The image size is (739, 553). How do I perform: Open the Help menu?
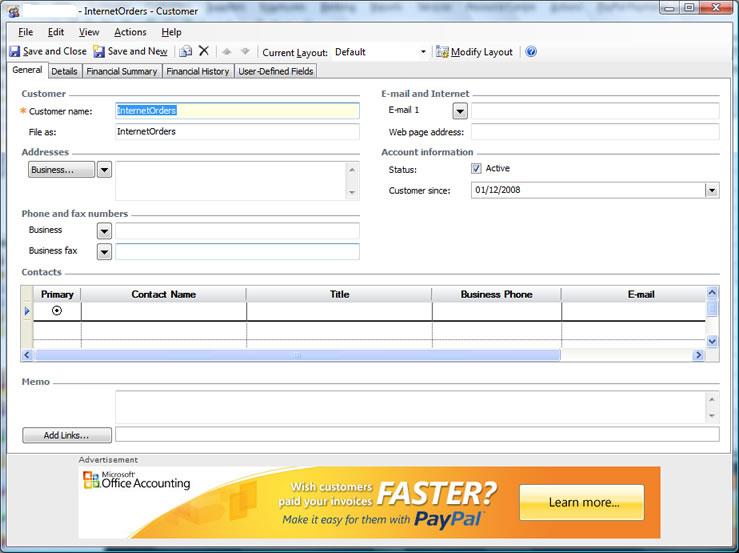pos(171,32)
